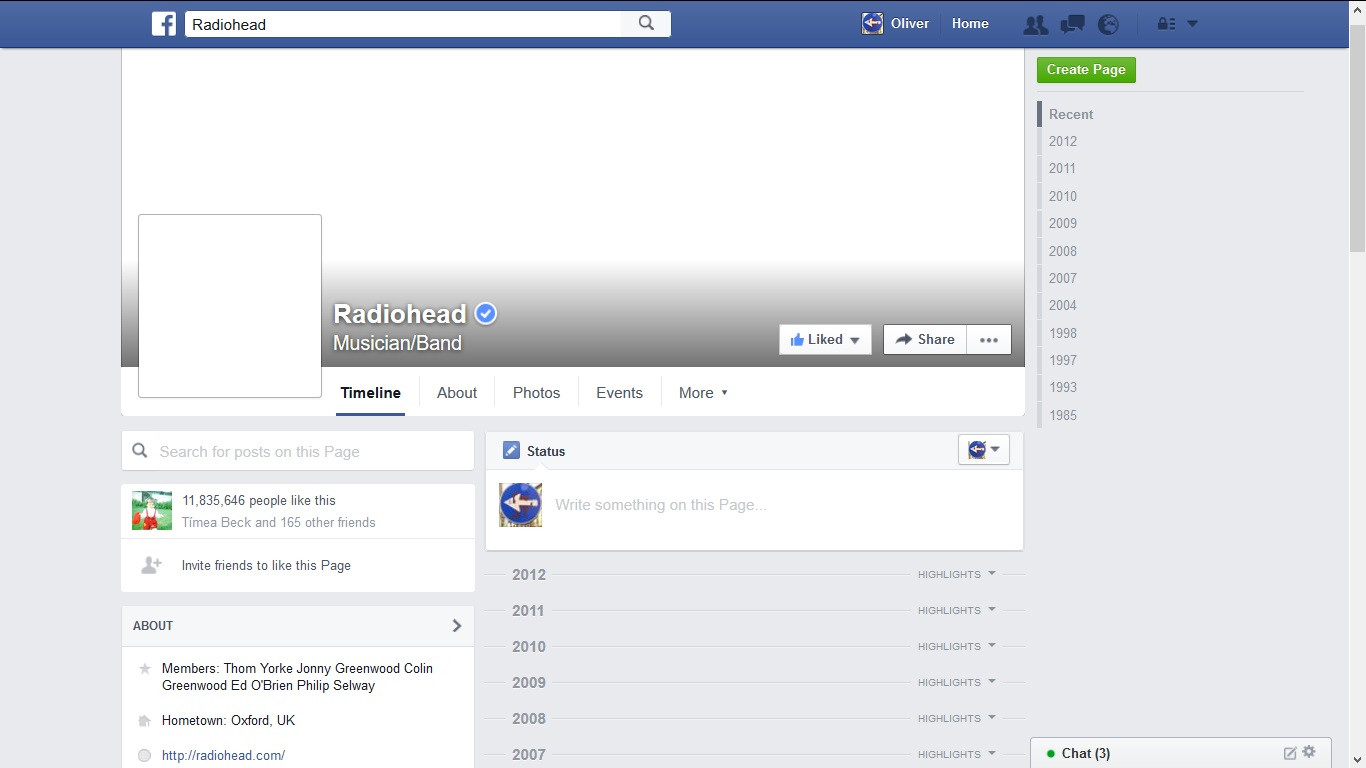Click the new message compose icon in chat
This screenshot has width=1366, height=768.
(x=1290, y=753)
